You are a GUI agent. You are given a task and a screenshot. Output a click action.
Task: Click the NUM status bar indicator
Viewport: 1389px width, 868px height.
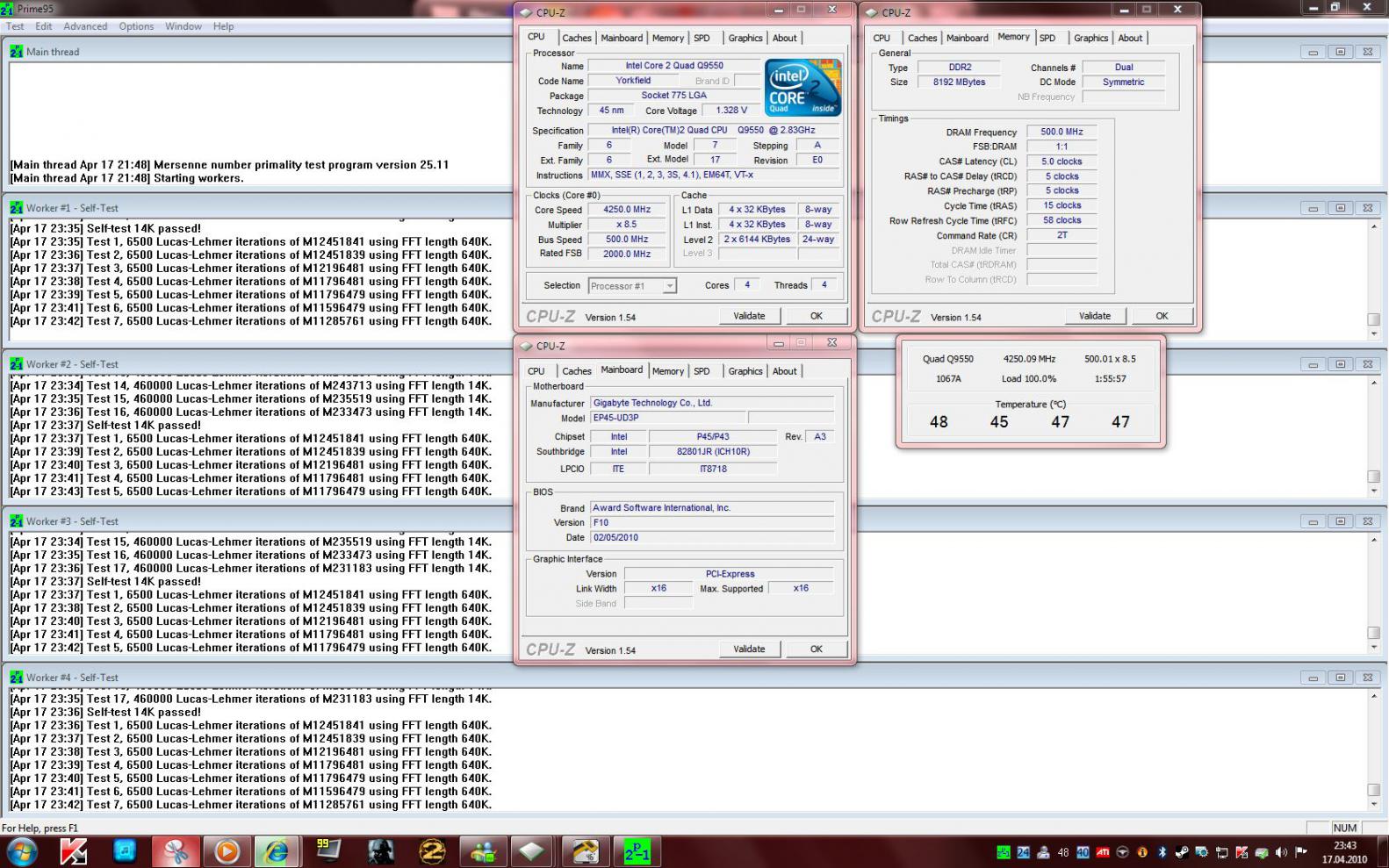point(1344,828)
